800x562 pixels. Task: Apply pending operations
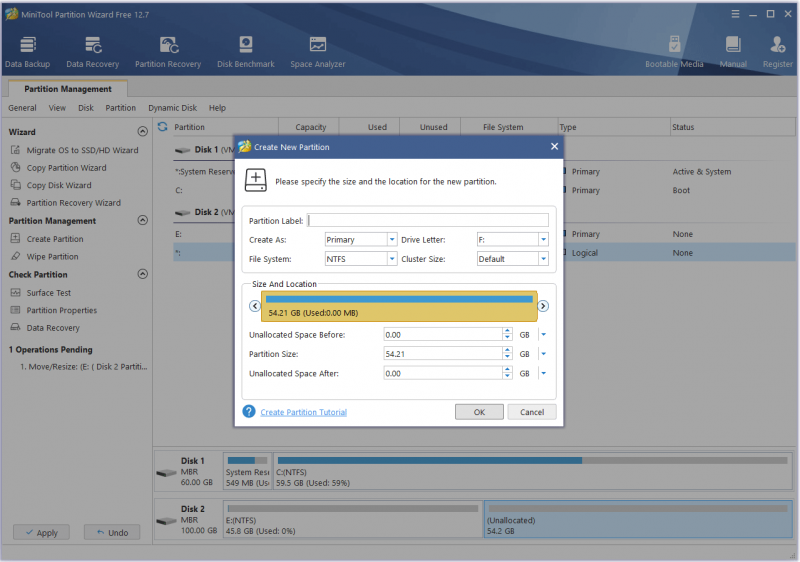tap(42, 532)
